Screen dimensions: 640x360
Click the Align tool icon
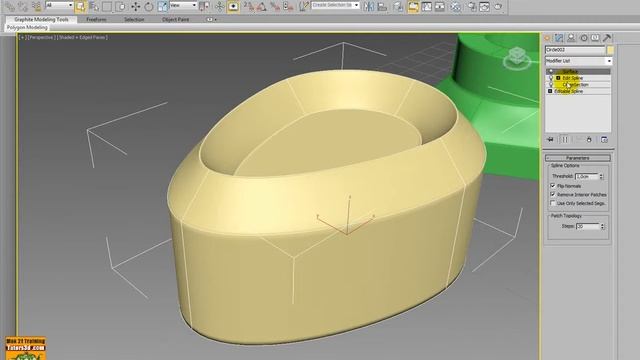click(x=382, y=6)
